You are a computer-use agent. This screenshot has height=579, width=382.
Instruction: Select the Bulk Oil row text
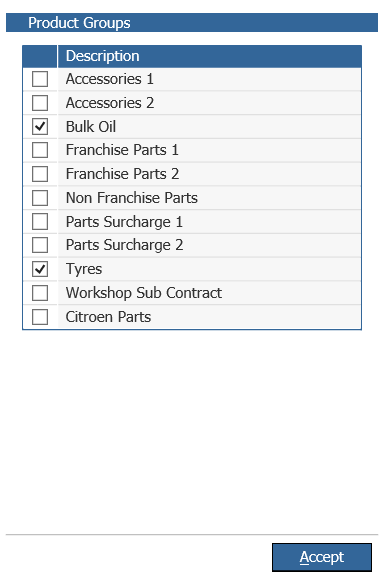[91, 127]
